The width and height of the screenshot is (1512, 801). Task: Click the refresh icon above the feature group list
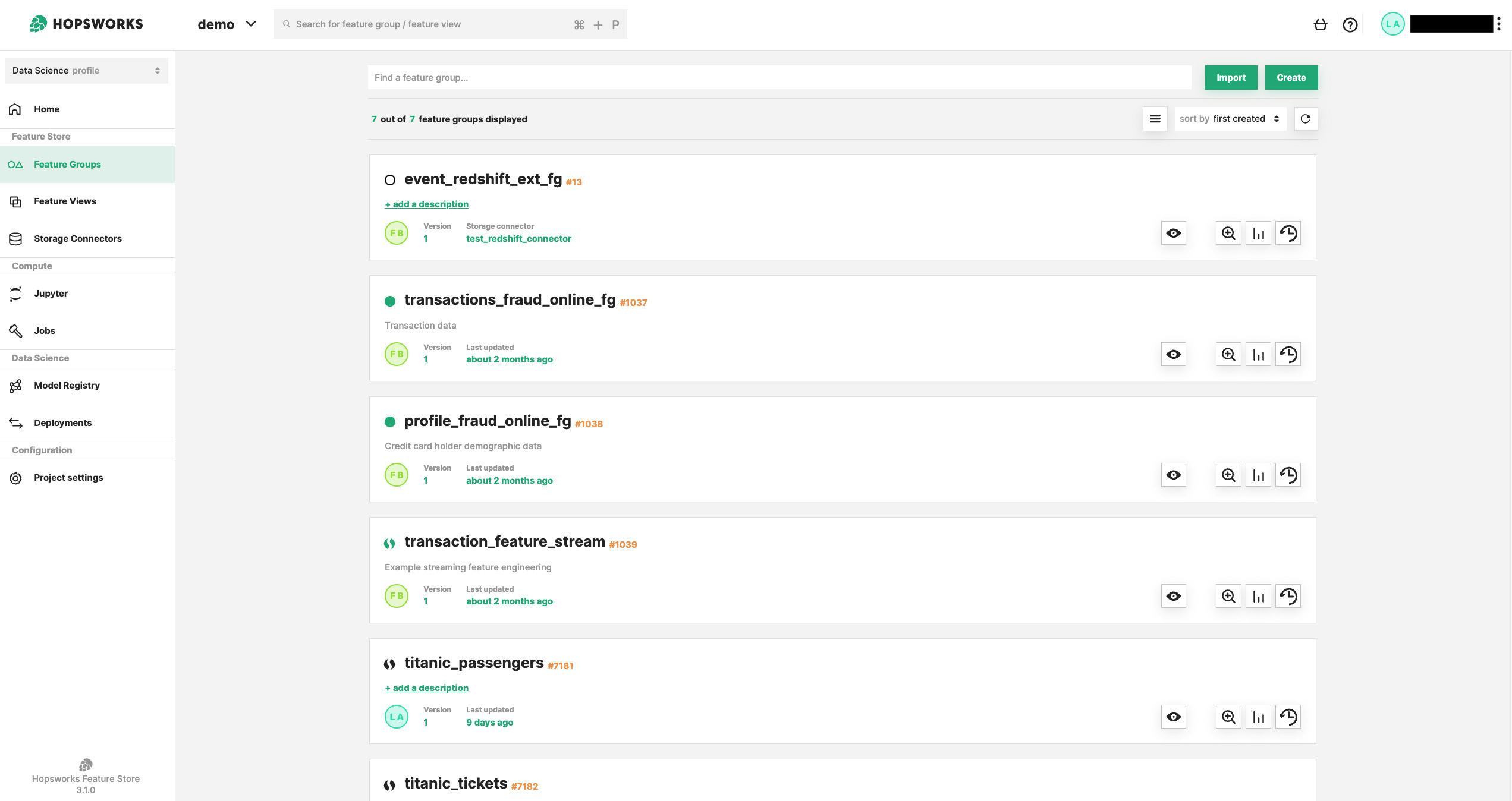1306,119
